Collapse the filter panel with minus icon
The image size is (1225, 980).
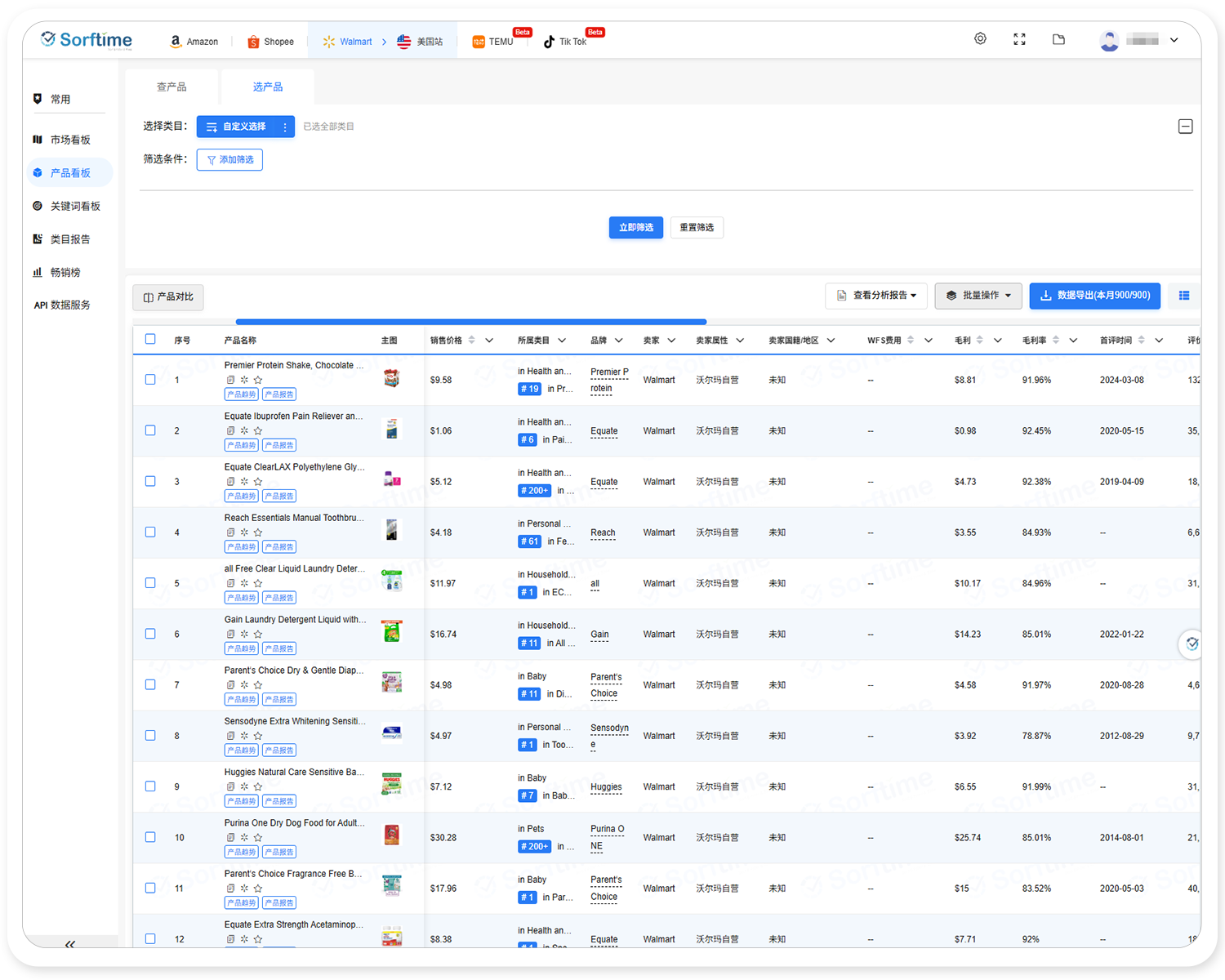coord(1185,127)
